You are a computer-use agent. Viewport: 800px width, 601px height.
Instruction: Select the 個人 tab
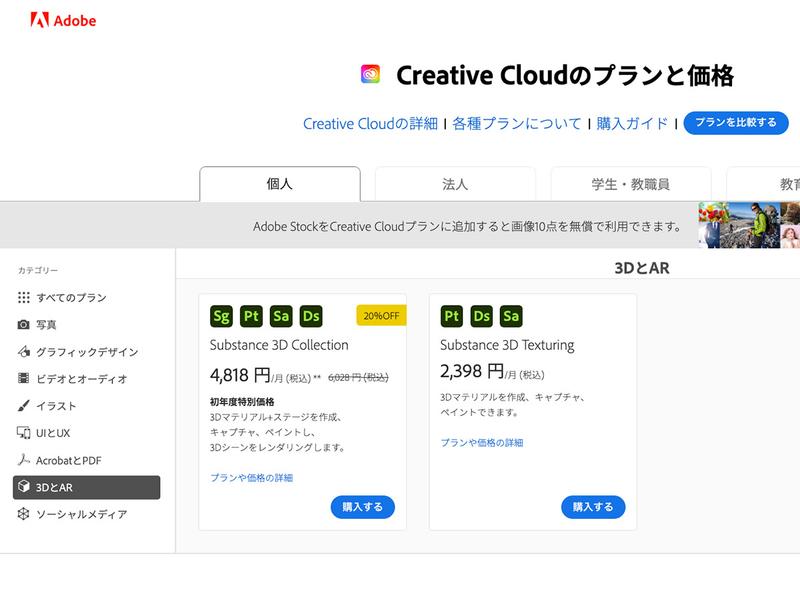point(280,184)
